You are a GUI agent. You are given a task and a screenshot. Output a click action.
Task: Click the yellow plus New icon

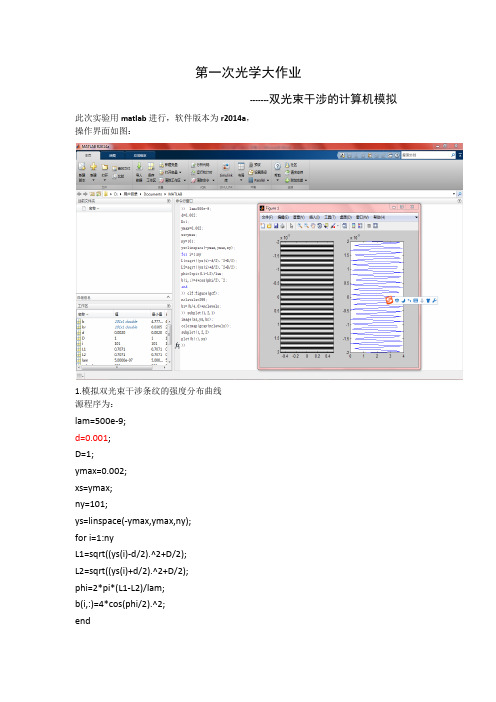point(94,167)
